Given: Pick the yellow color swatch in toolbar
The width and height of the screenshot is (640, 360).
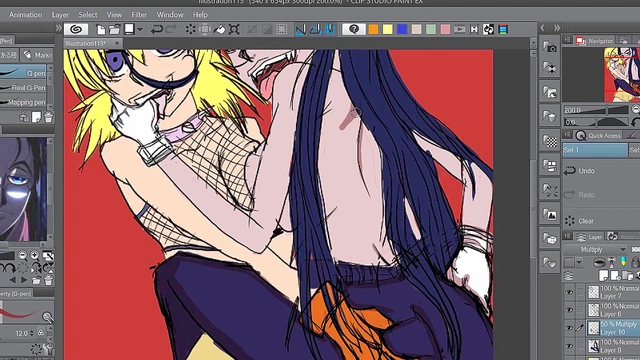Looking at the screenshot, I should (388, 29).
